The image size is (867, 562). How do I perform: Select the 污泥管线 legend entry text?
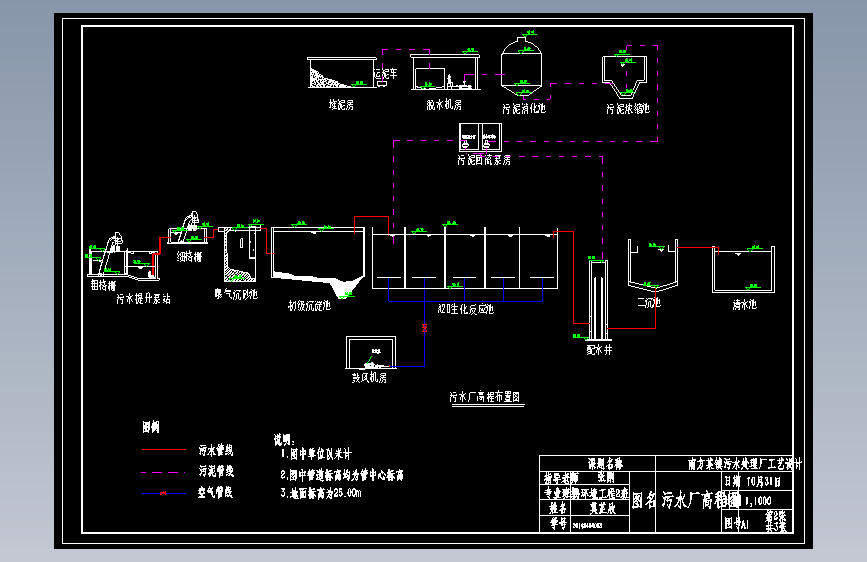(216, 471)
